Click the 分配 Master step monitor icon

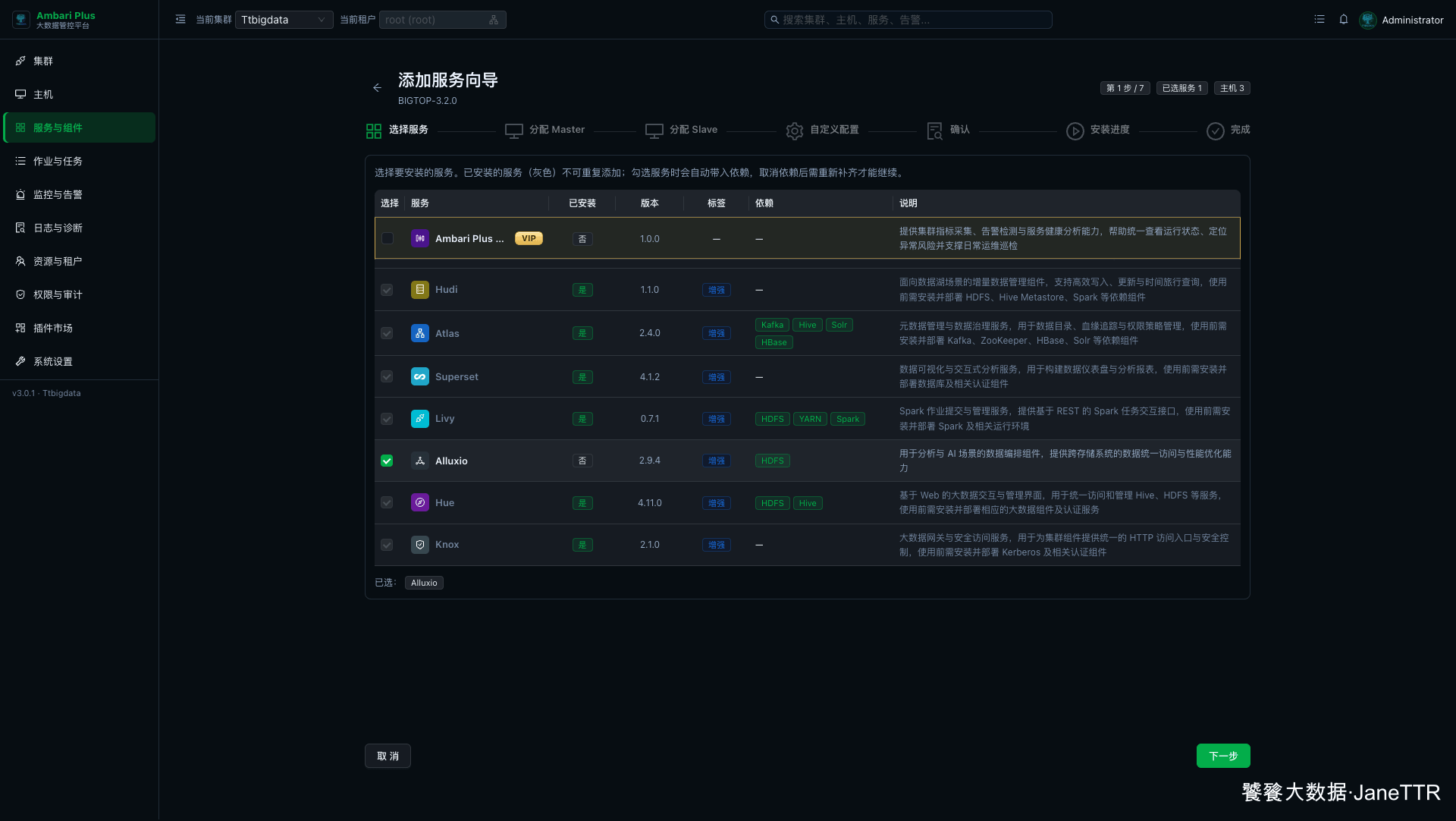[x=514, y=131]
